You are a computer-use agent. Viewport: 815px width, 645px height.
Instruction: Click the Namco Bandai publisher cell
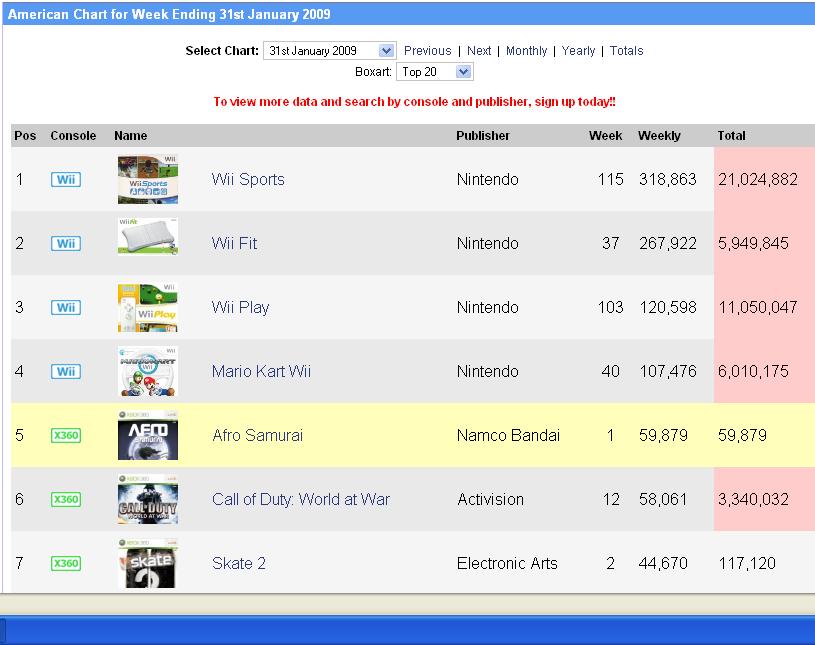click(x=508, y=435)
